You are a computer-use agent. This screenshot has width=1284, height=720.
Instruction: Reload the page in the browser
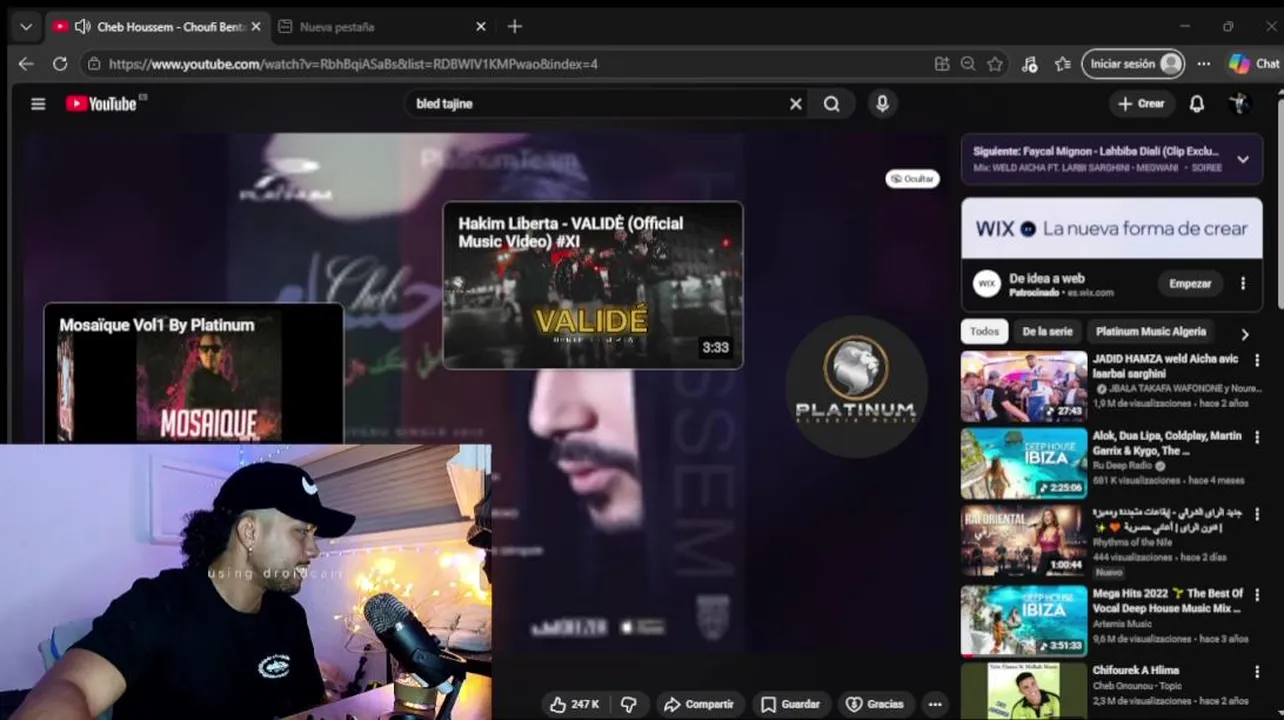[60, 64]
